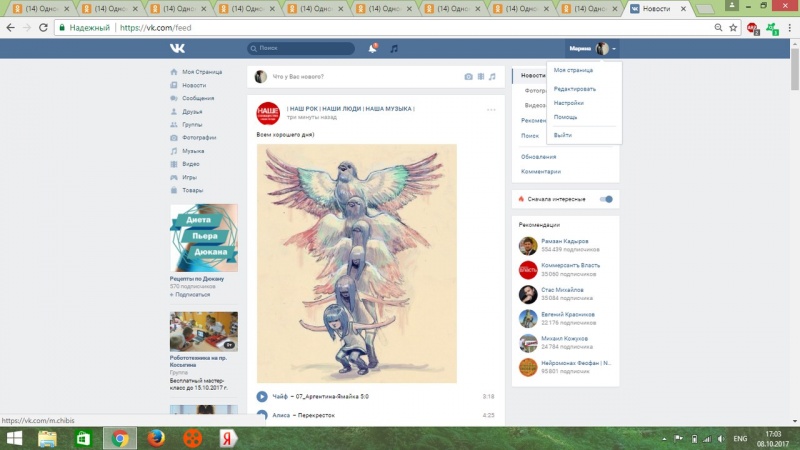Click the Поиск search field

click(301, 48)
